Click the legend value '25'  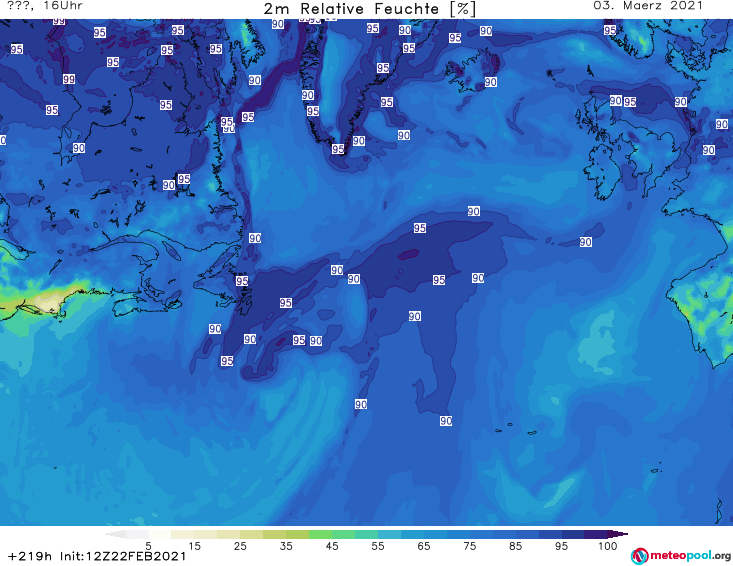240,546
